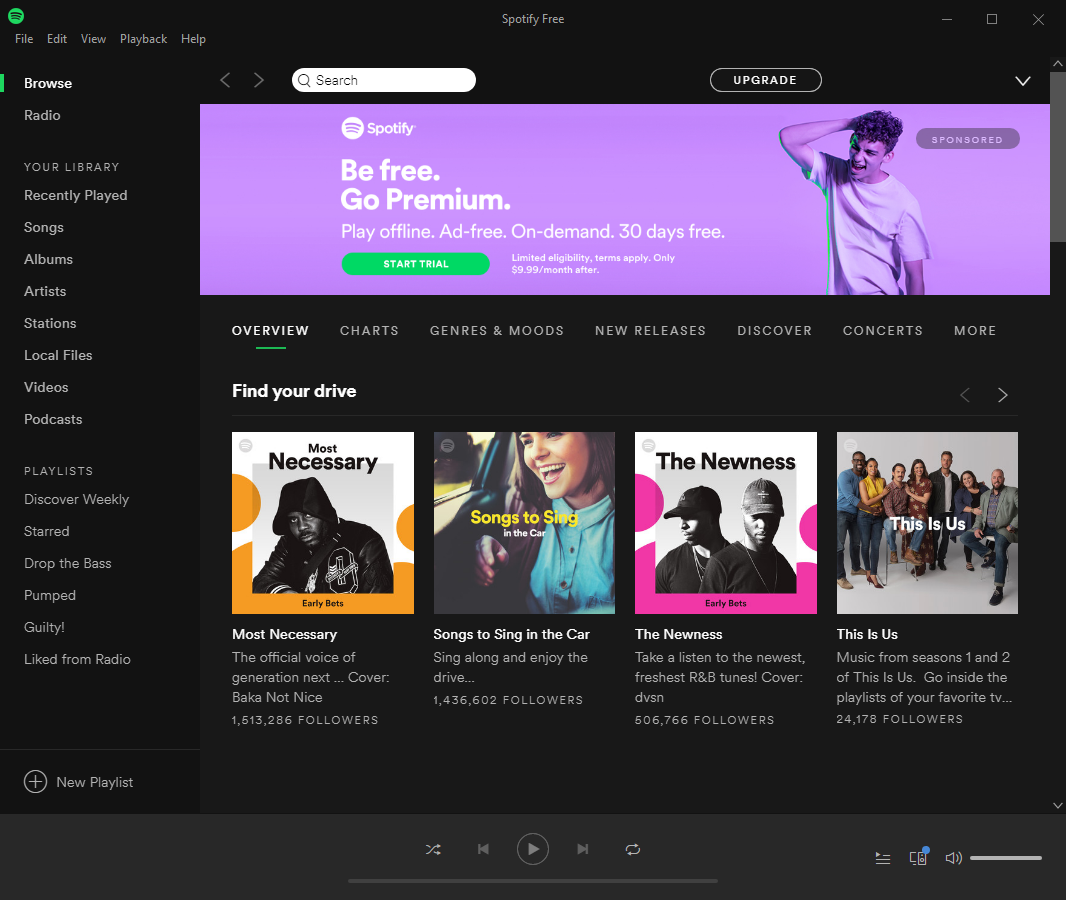
Task: Open the play queue
Action: click(x=882, y=857)
